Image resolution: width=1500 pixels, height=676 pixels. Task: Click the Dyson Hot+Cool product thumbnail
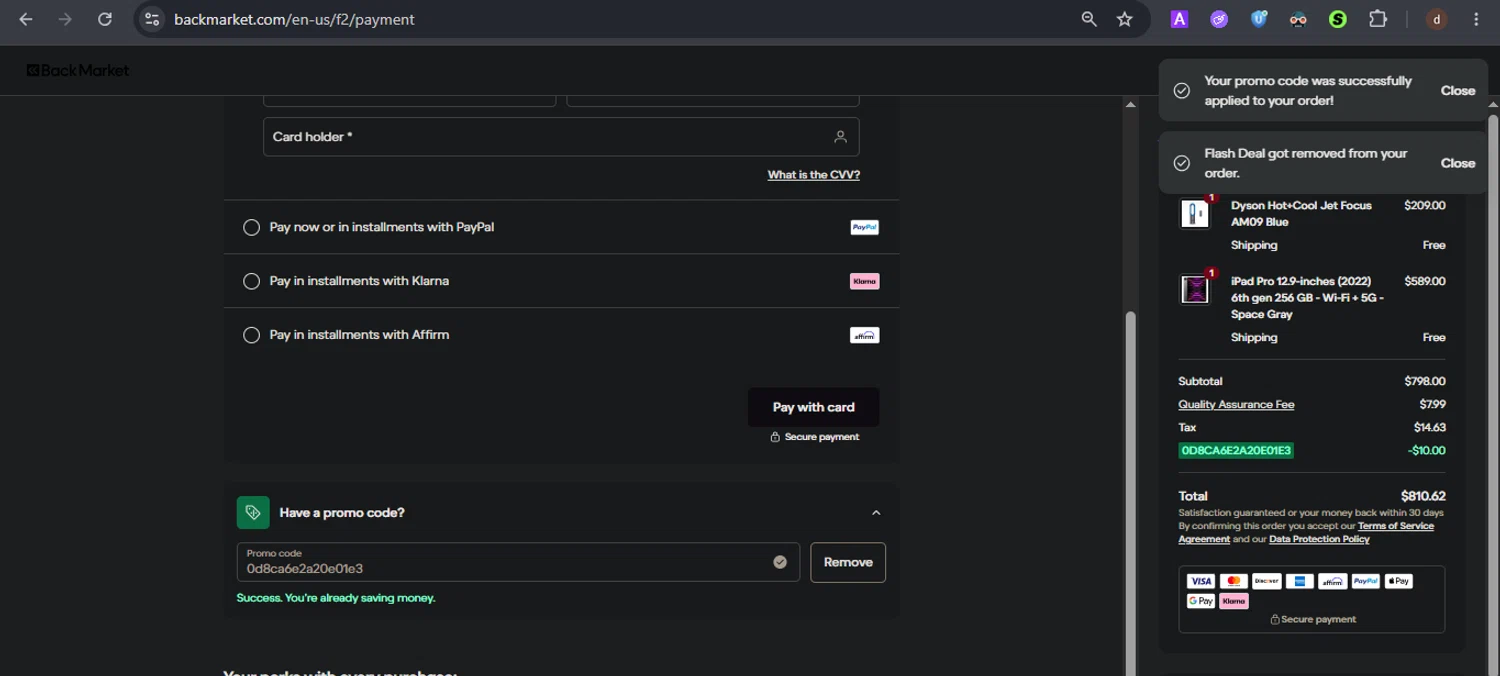point(1195,213)
